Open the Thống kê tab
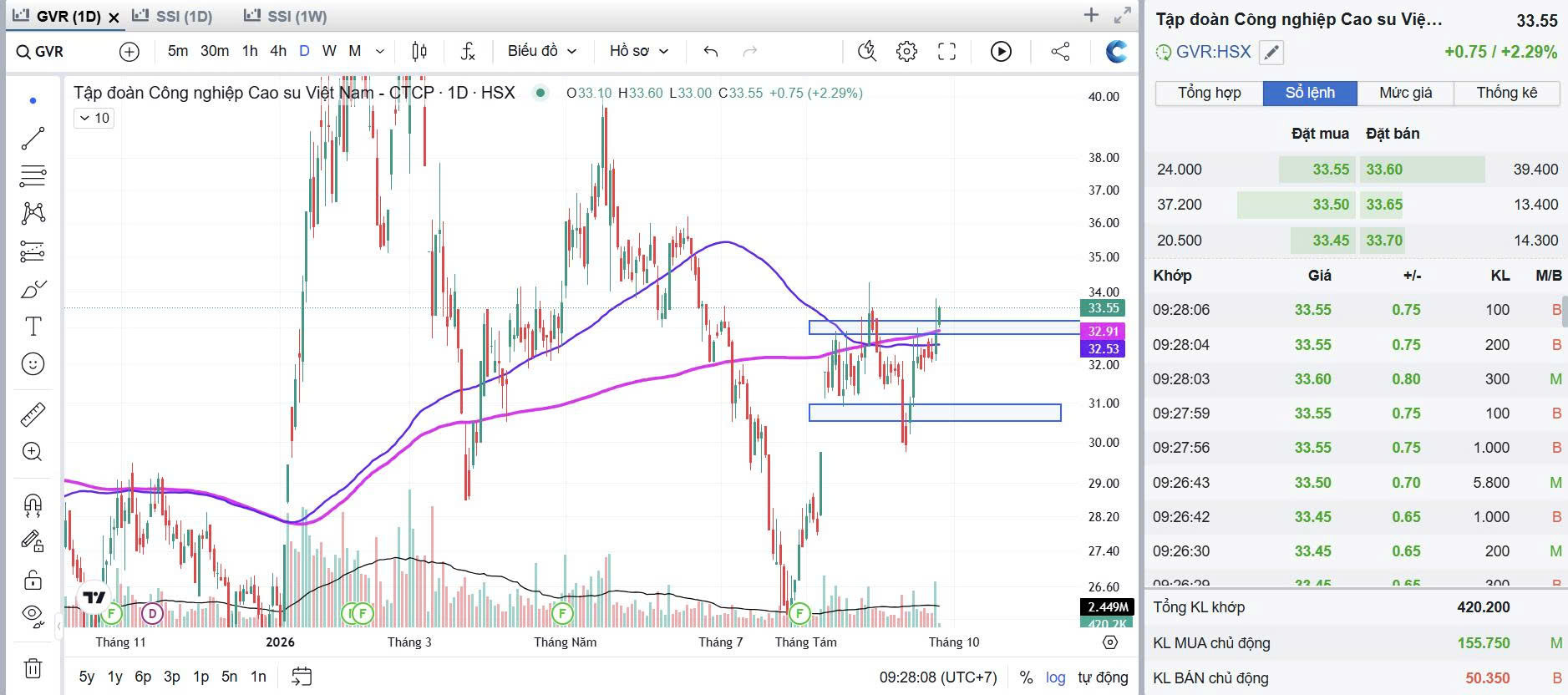 tap(1506, 93)
